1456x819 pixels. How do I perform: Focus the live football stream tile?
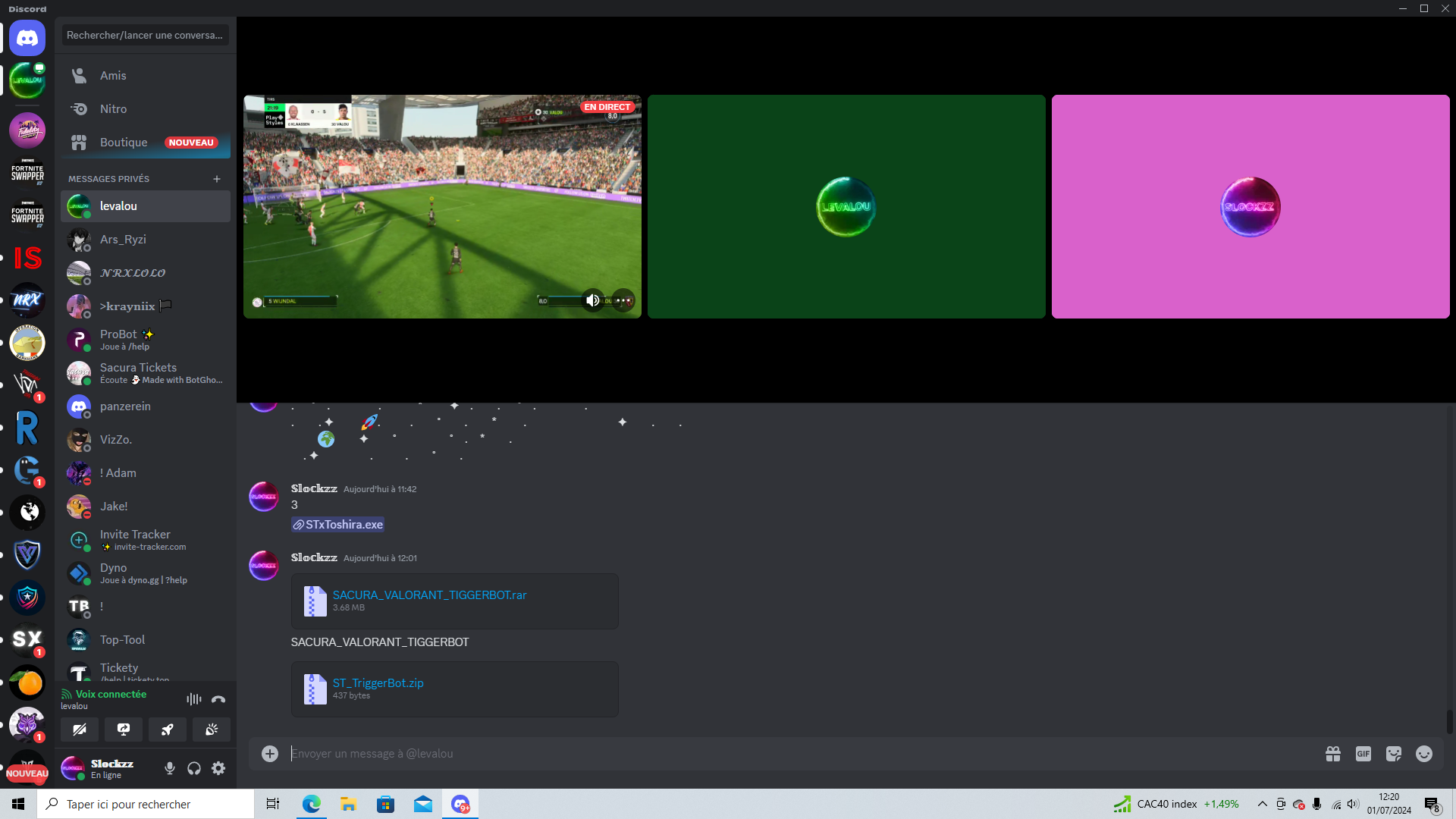tap(442, 206)
